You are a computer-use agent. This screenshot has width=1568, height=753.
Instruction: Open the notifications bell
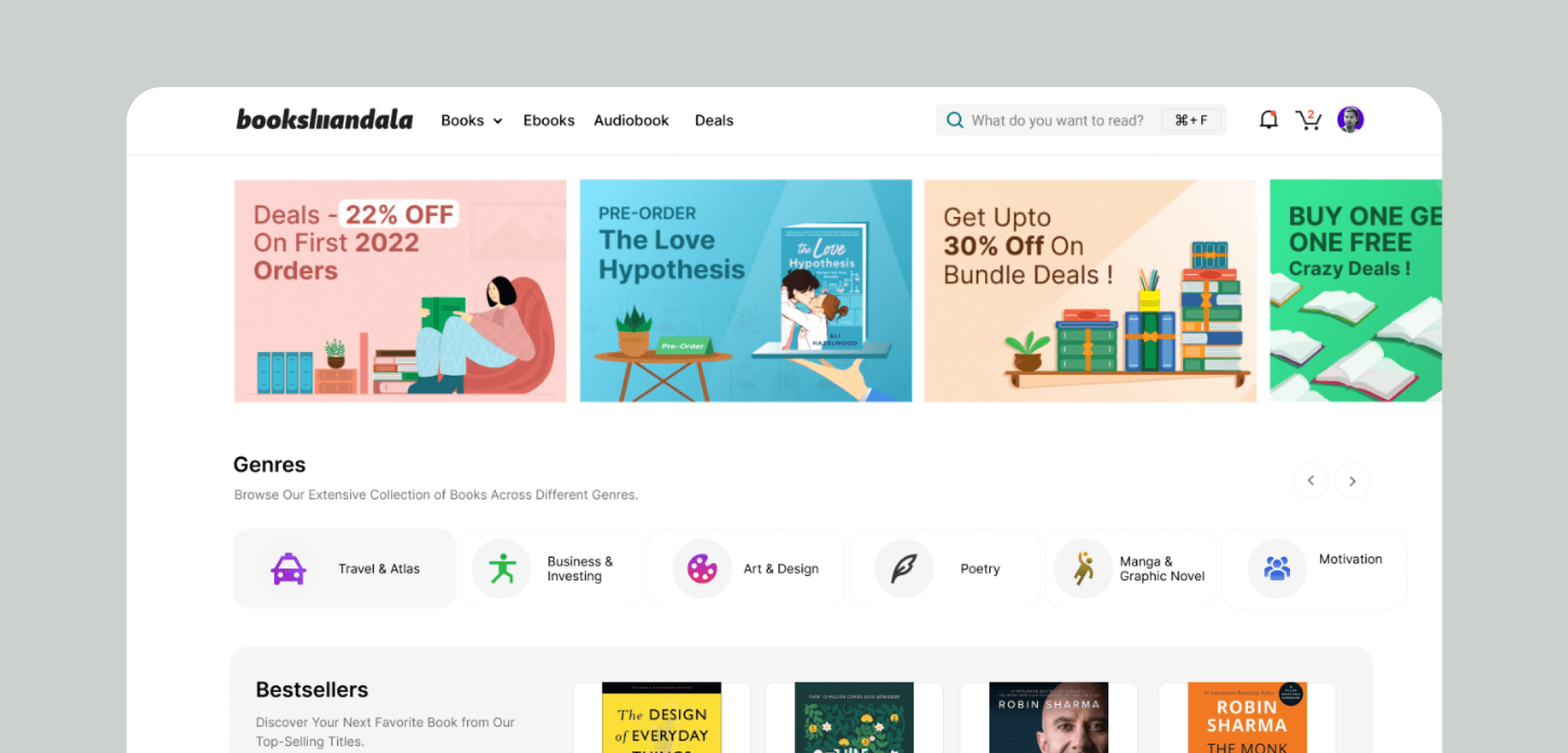(x=1269, y=119)
